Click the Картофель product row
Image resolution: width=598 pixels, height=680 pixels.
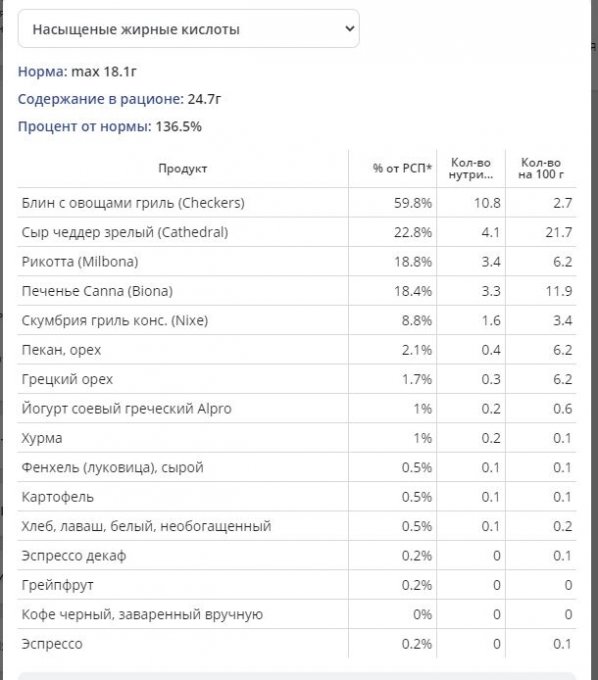pyautogui.click(x=297, y=497)
